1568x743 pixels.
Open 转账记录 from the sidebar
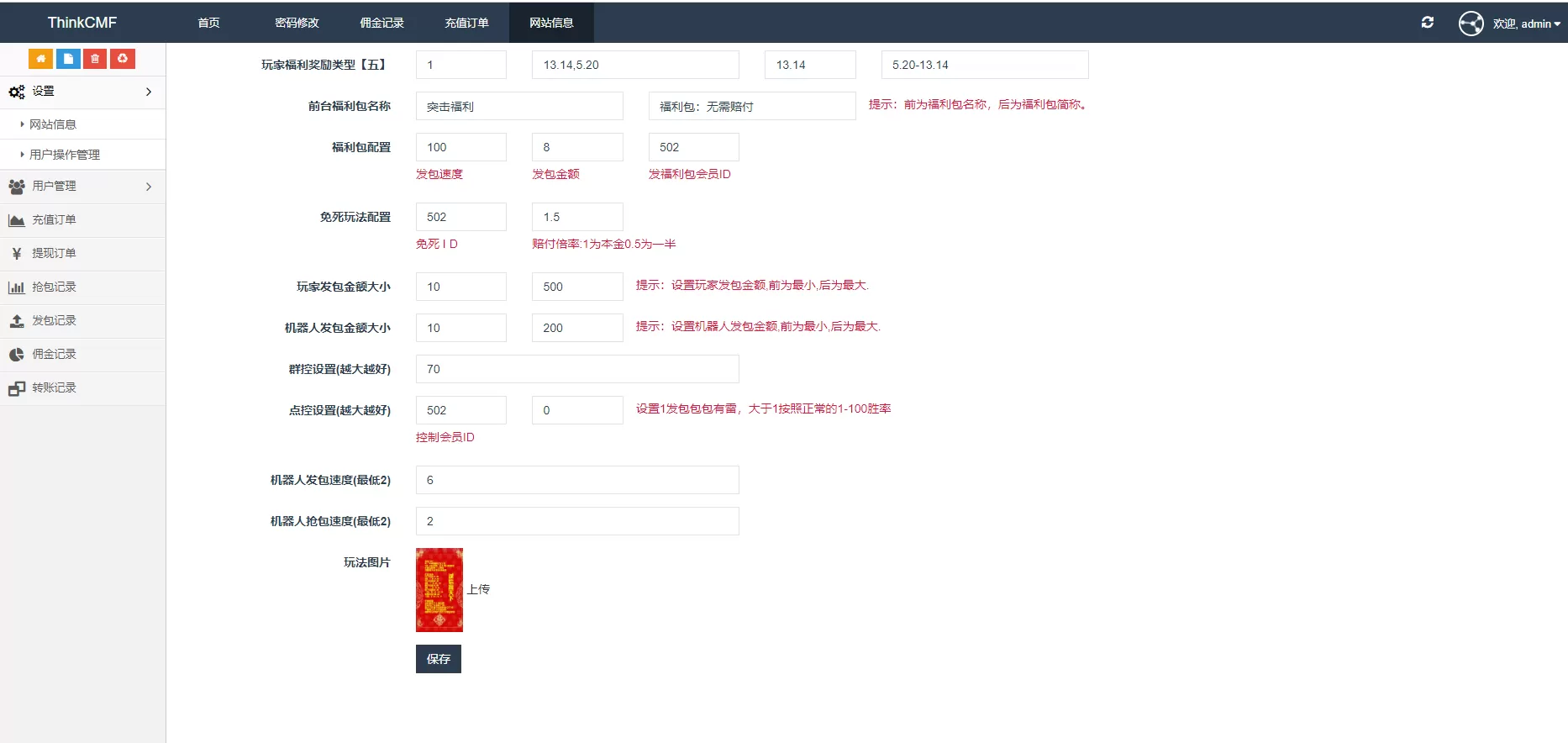54,388
